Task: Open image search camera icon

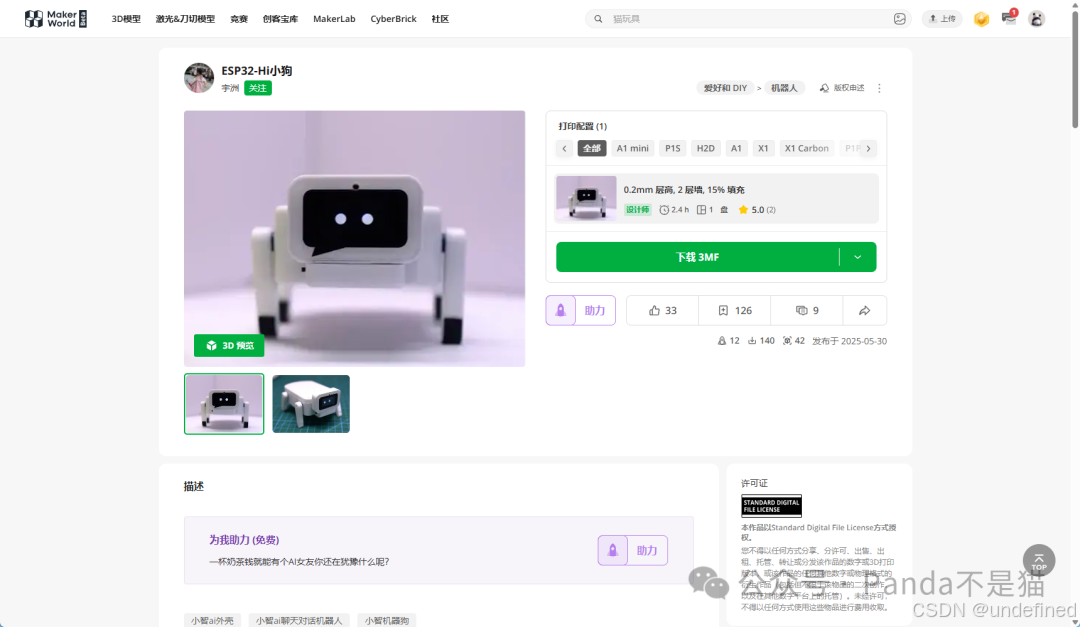Action: coord(900,19)
